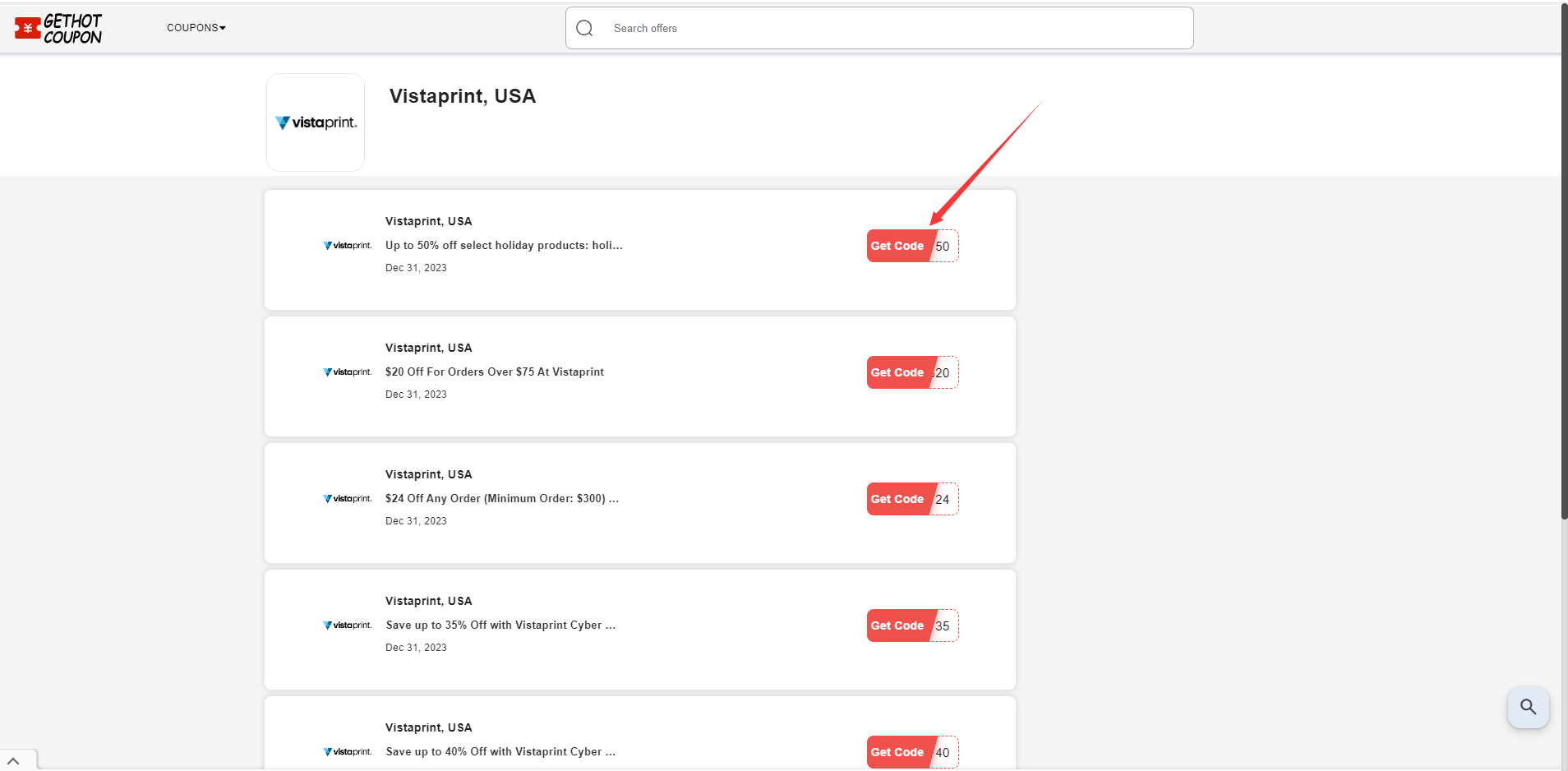Expand the COUPONS dropdown menu
This screenshot has height=771, width=1568.
[196, 28]
